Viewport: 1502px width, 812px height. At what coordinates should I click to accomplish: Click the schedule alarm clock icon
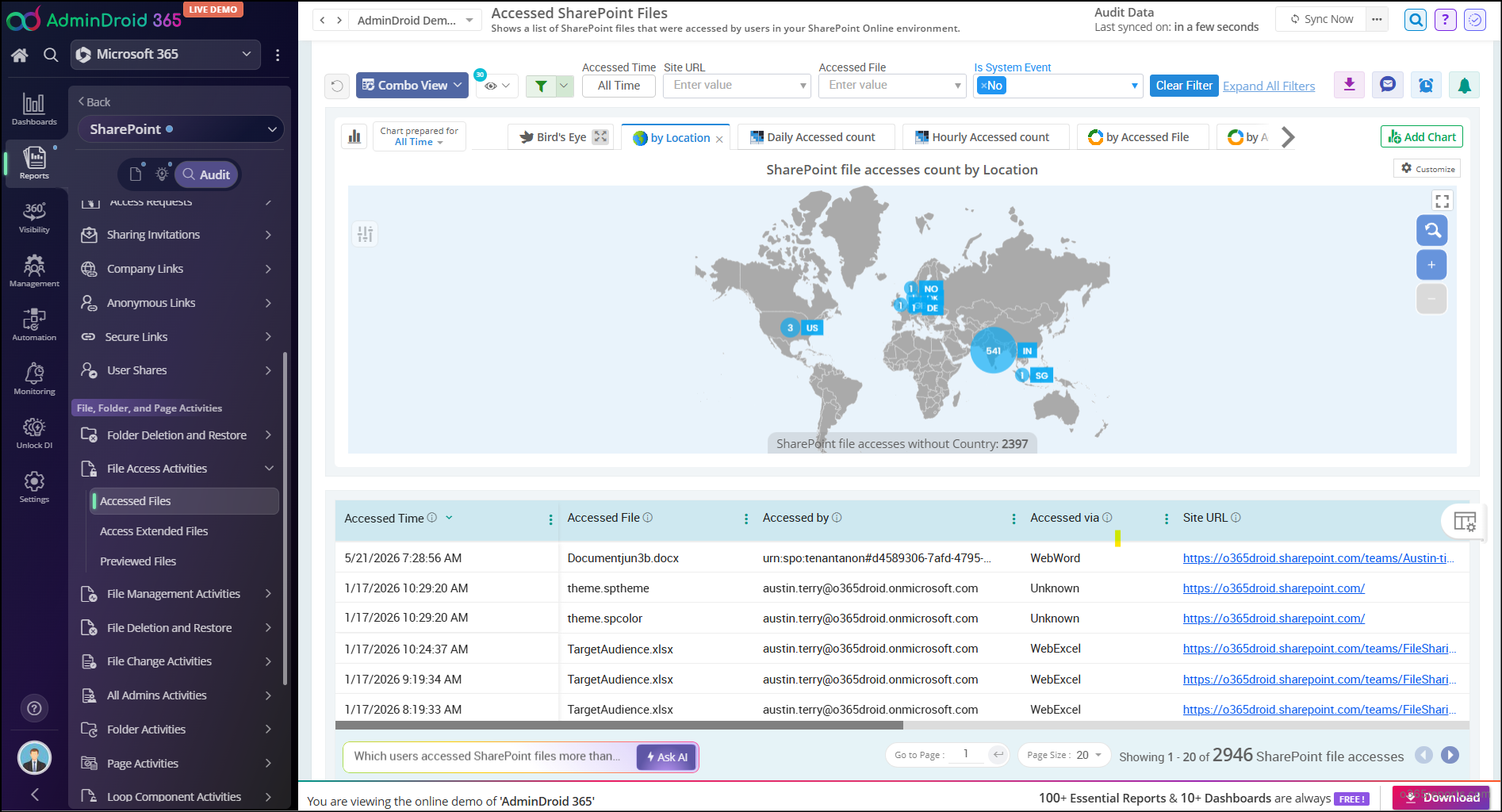click(1426, 85)
